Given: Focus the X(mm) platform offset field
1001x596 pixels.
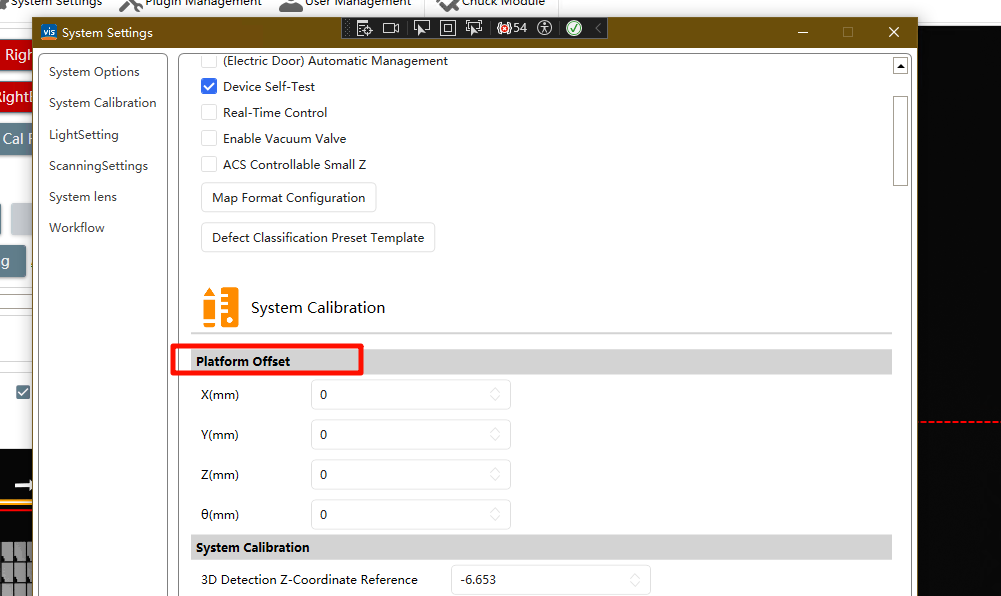Looking at the screenshot, I should (x=410, y=395).
